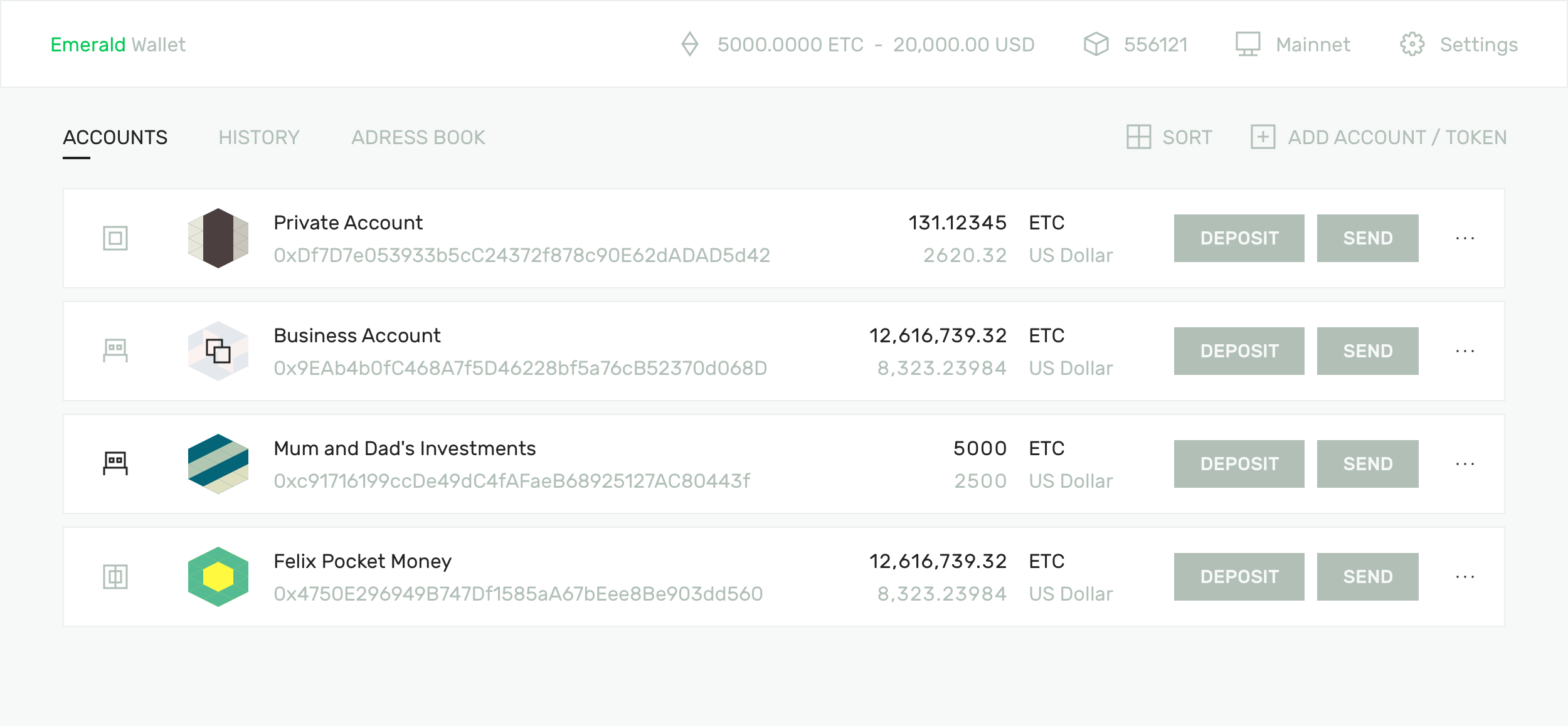Image resolution: width=1568 pixels, height=726 pixels.
Task: Click the Emerald Wallet logo text
Action: [118, 45]
